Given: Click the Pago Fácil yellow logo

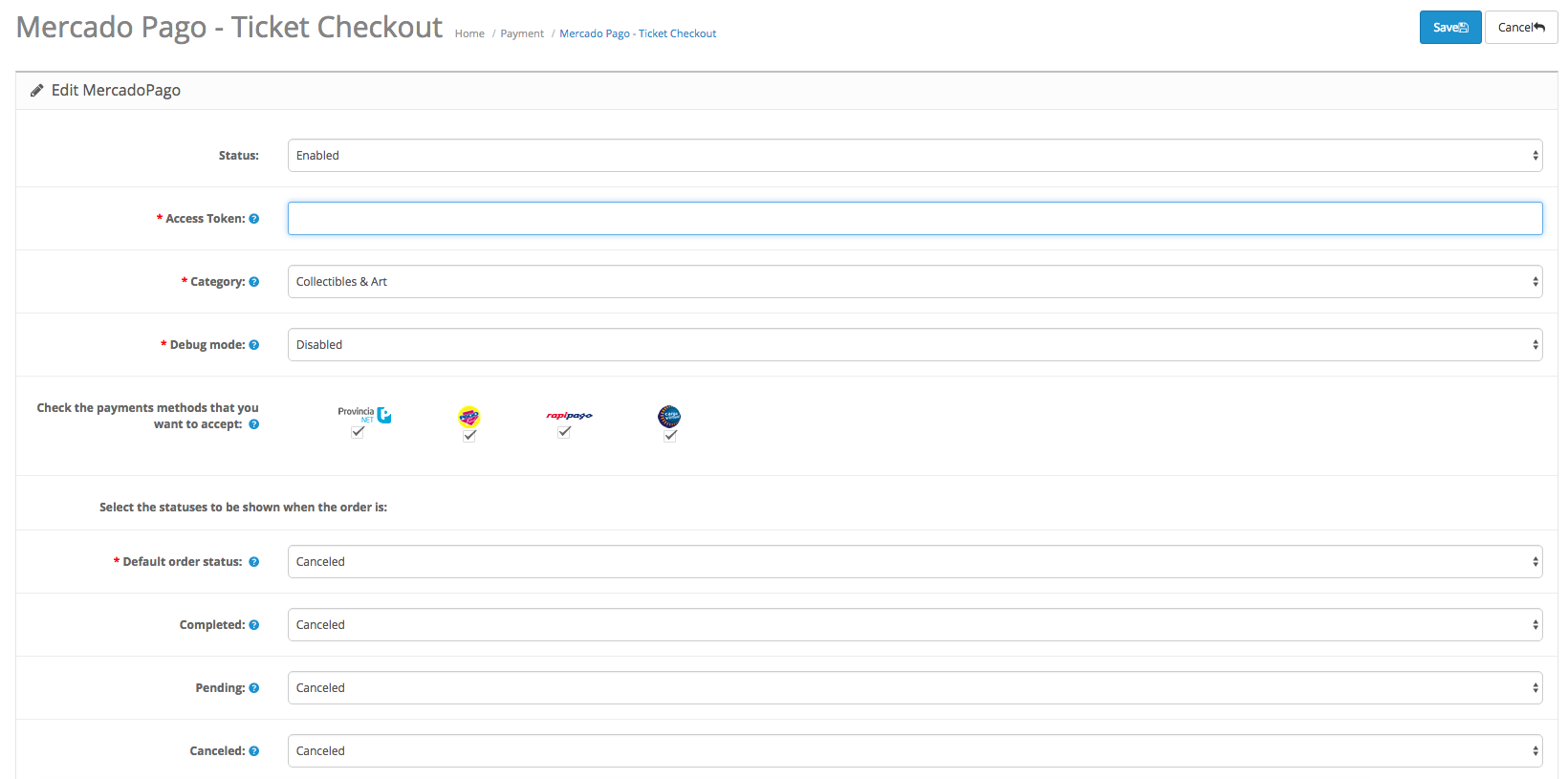Looking at the screenshot, I should point(468,417).
